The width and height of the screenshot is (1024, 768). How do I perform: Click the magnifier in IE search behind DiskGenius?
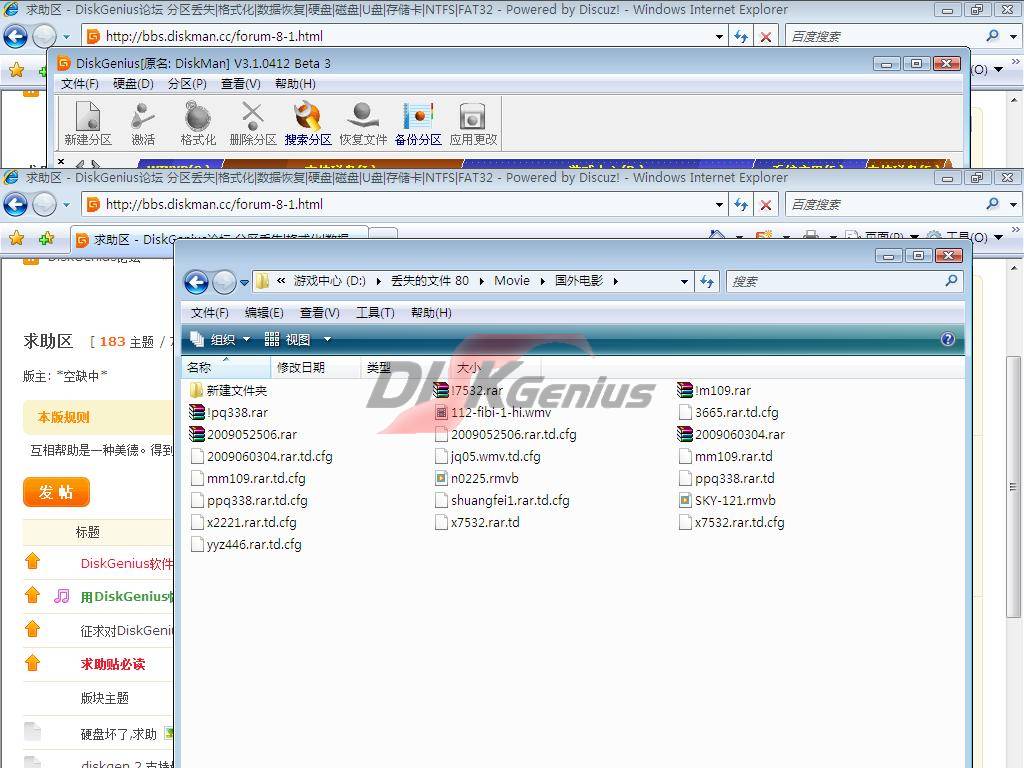pos(993,36)
